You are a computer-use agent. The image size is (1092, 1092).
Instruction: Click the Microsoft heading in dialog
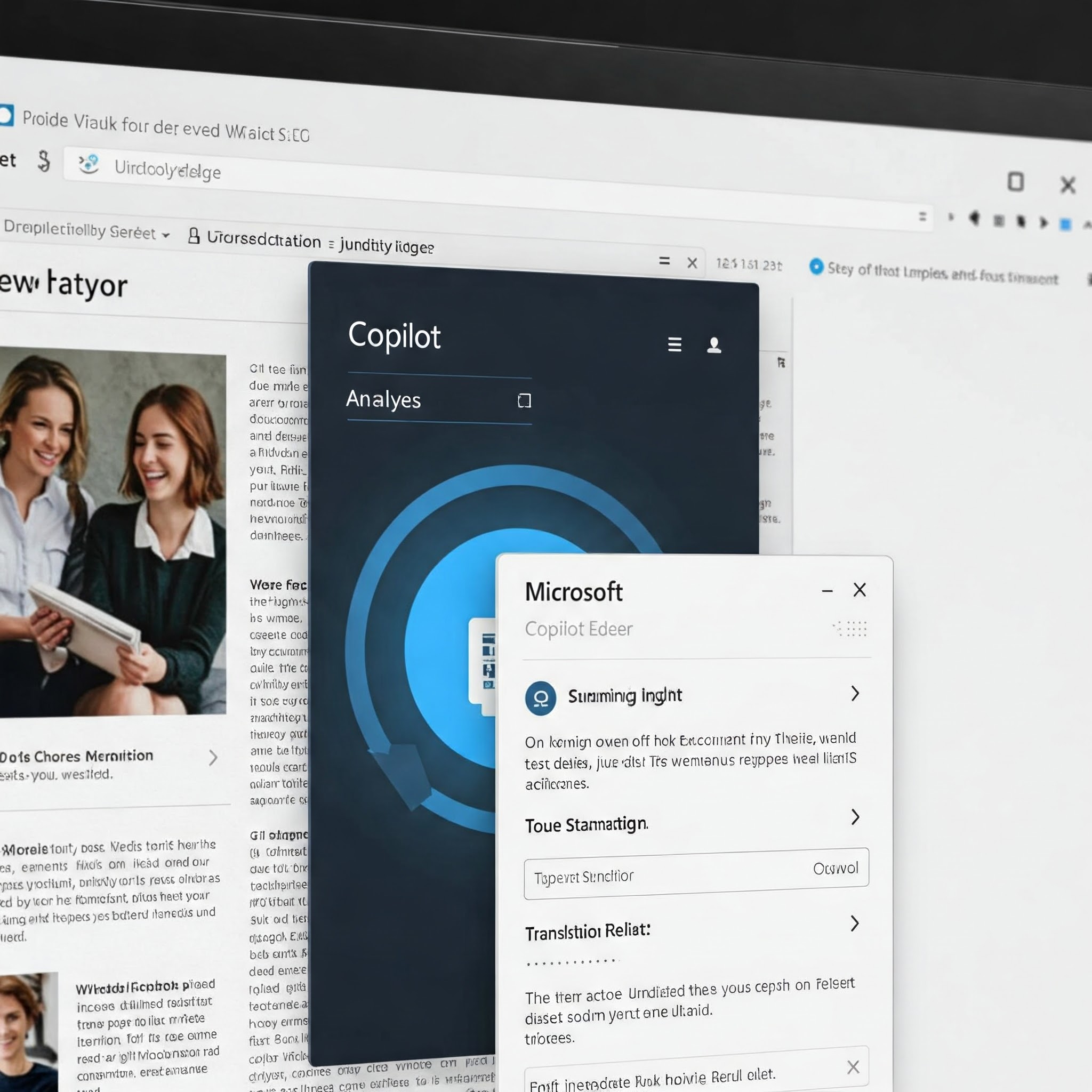tap(573, 592)
